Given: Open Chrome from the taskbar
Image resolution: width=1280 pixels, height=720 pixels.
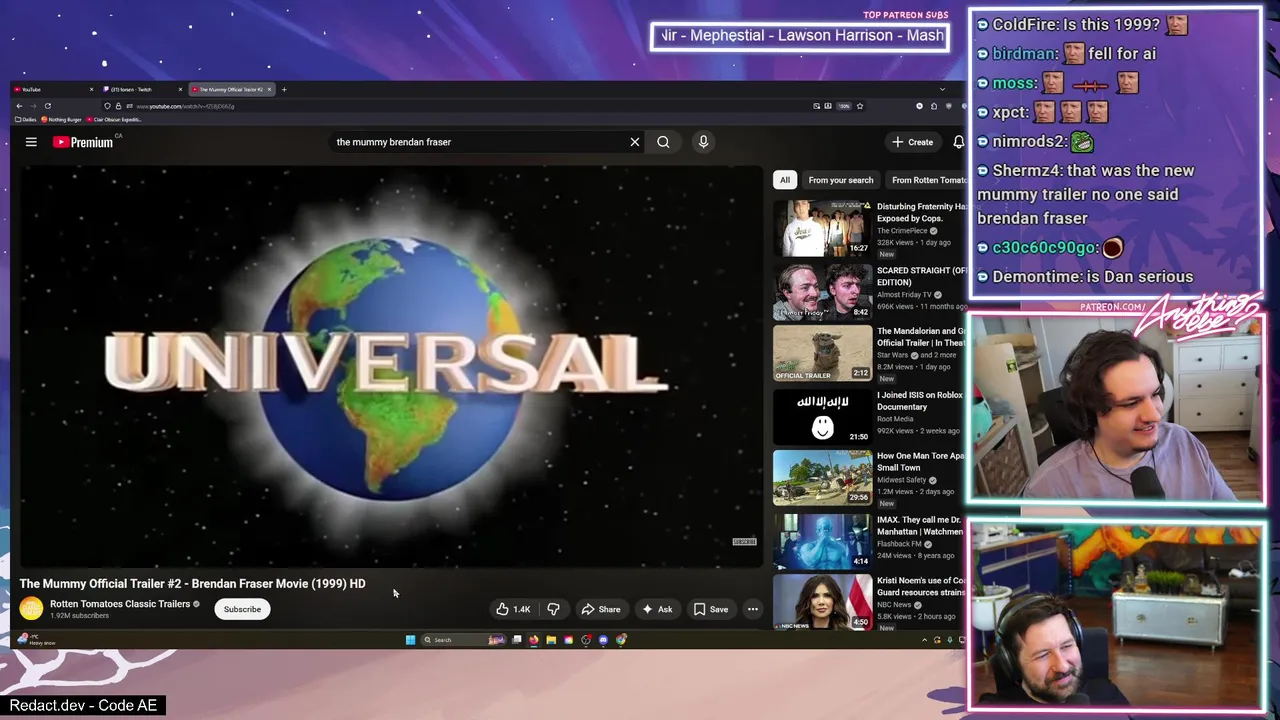Looking at the screenshot, I should (x=621, y=640).
